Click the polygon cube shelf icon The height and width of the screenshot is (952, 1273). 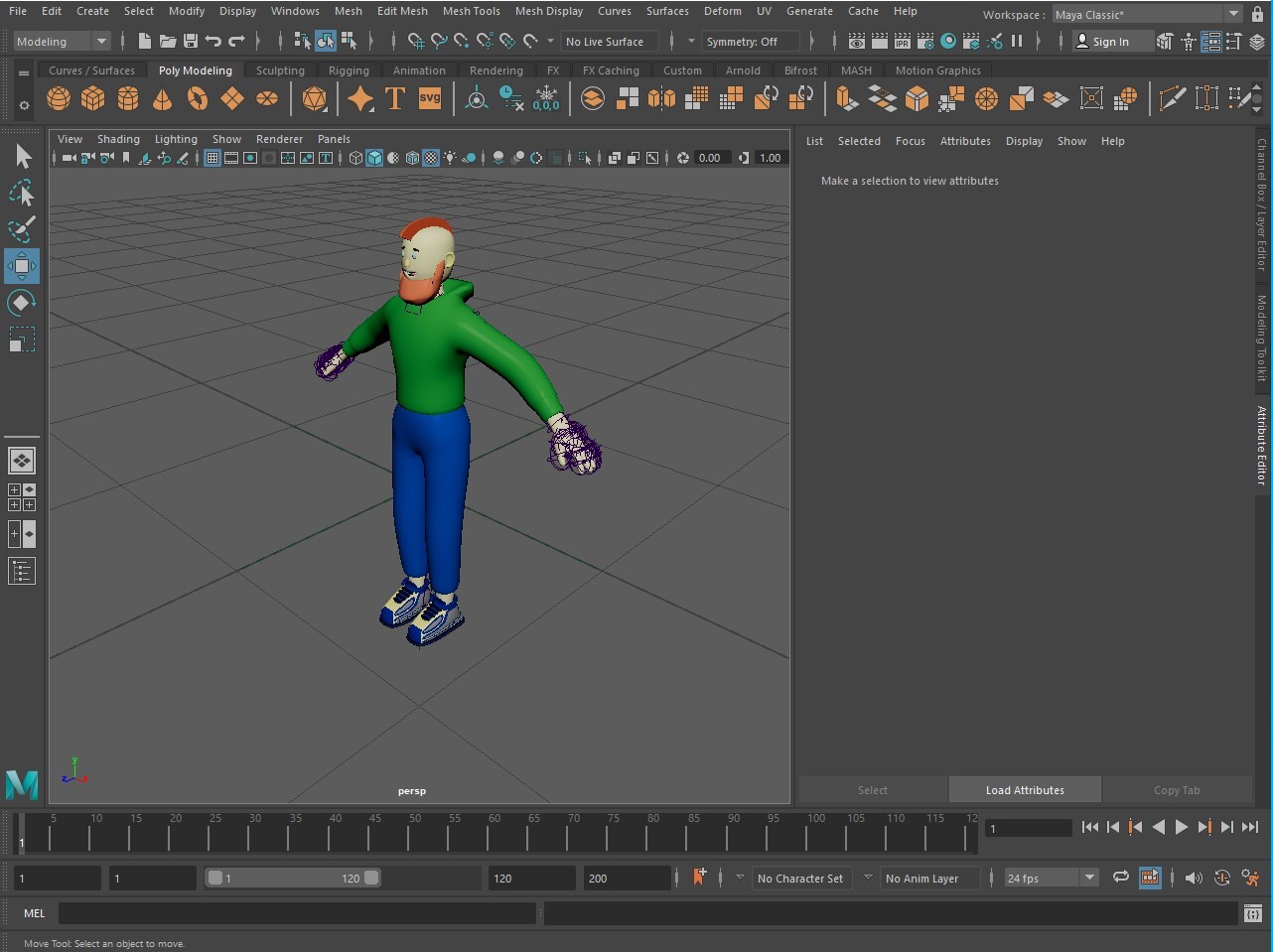point(93,98)
